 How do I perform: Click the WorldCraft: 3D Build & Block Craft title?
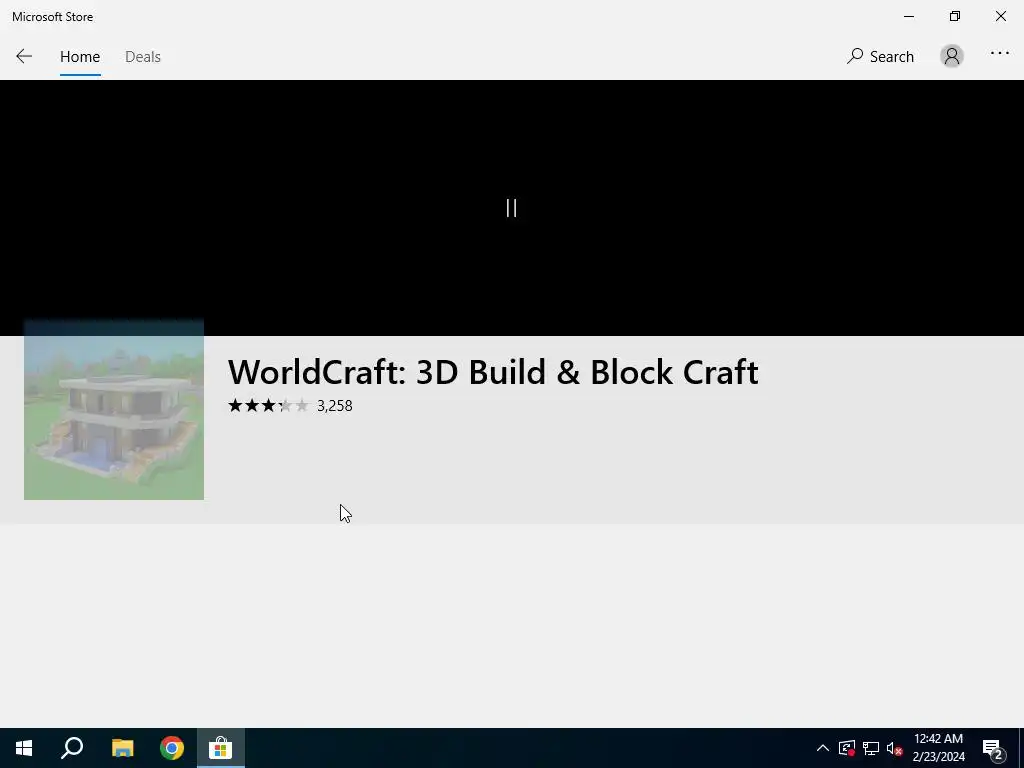493,372
